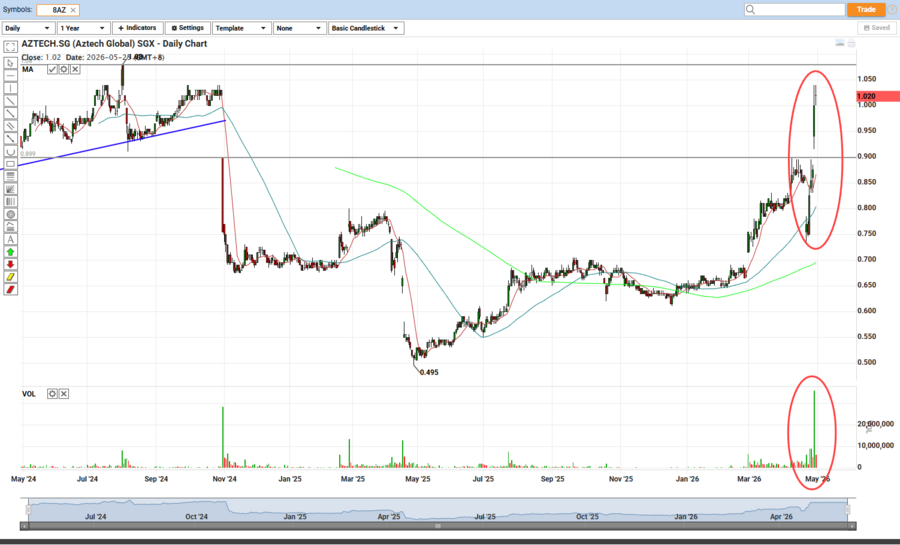Select the green up arrow marker tool
The width and height of the screenshot is (900, 545).
(10, 252)
